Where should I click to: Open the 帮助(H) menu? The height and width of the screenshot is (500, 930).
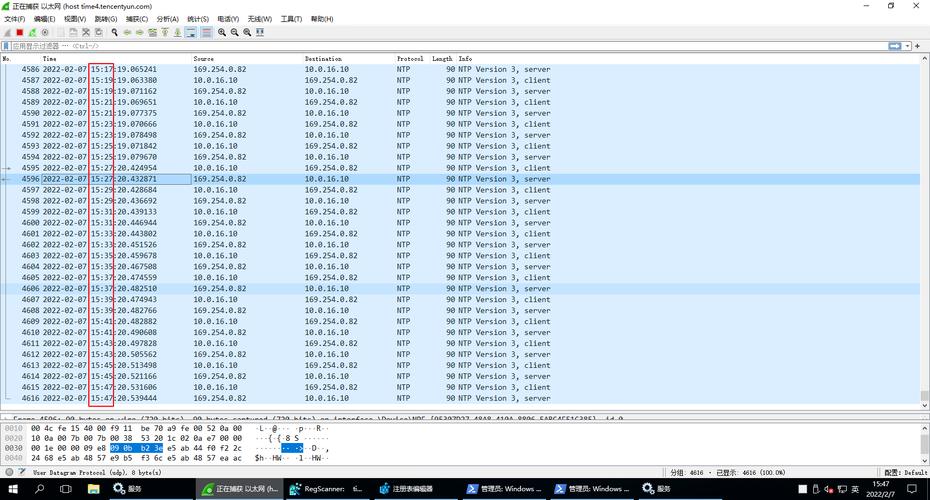pyautogui.click(x=321, y=19)
